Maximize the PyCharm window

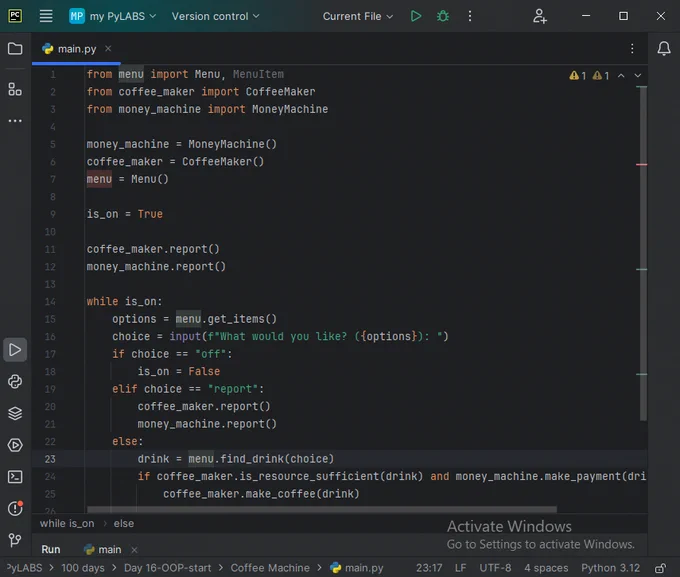[x=623, y=16]
